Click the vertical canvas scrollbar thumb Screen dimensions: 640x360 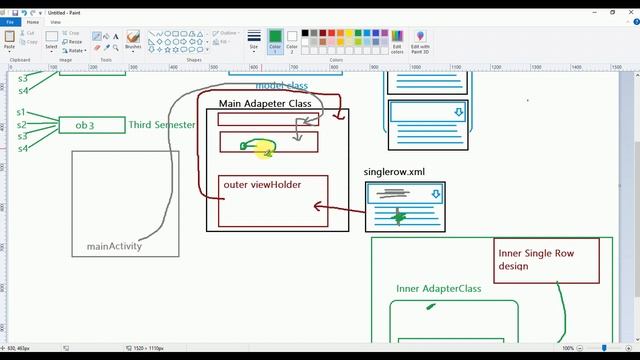pos(637,219)
